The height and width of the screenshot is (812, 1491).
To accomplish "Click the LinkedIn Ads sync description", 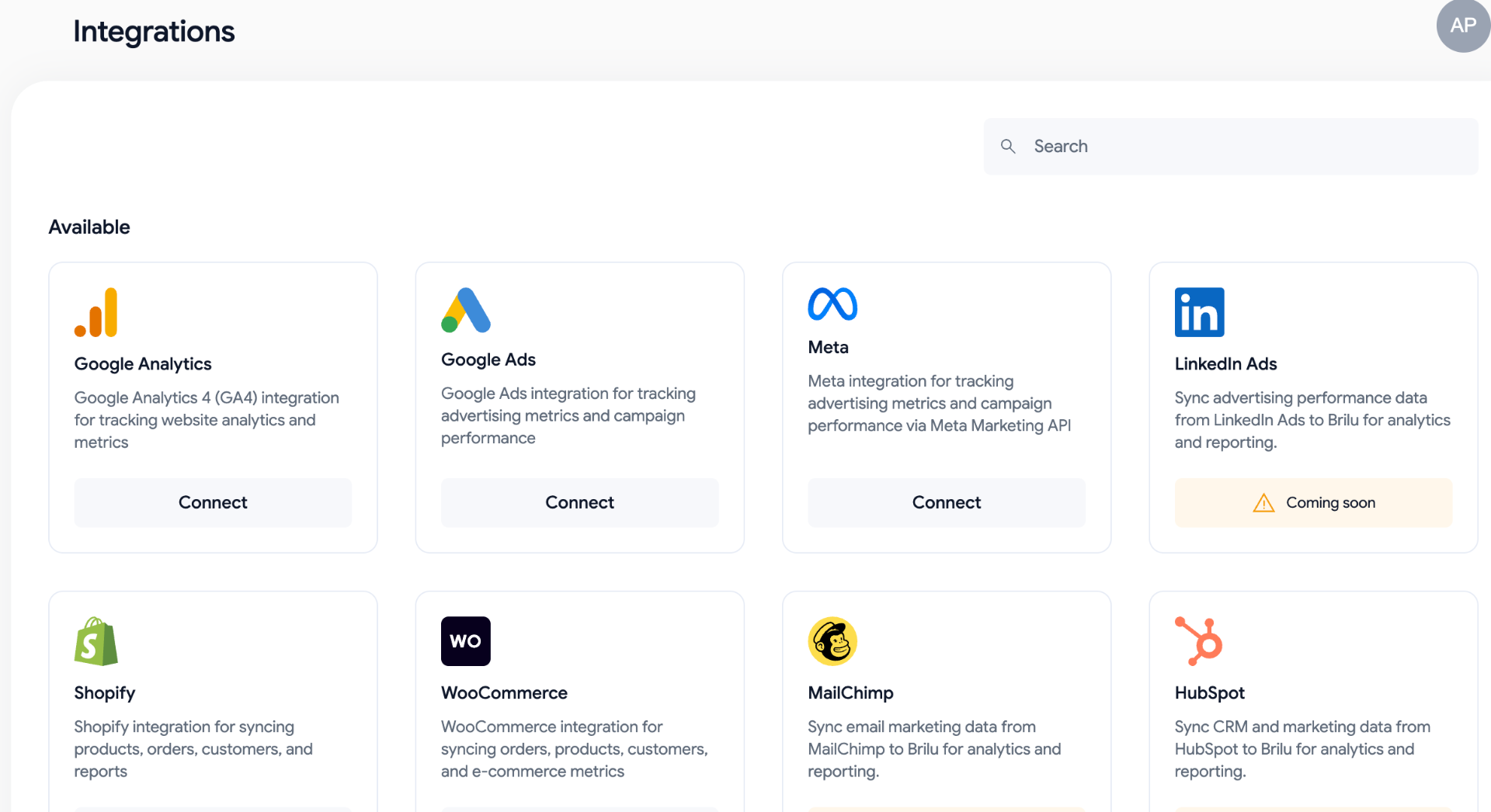I will [x=1312, y=420].
